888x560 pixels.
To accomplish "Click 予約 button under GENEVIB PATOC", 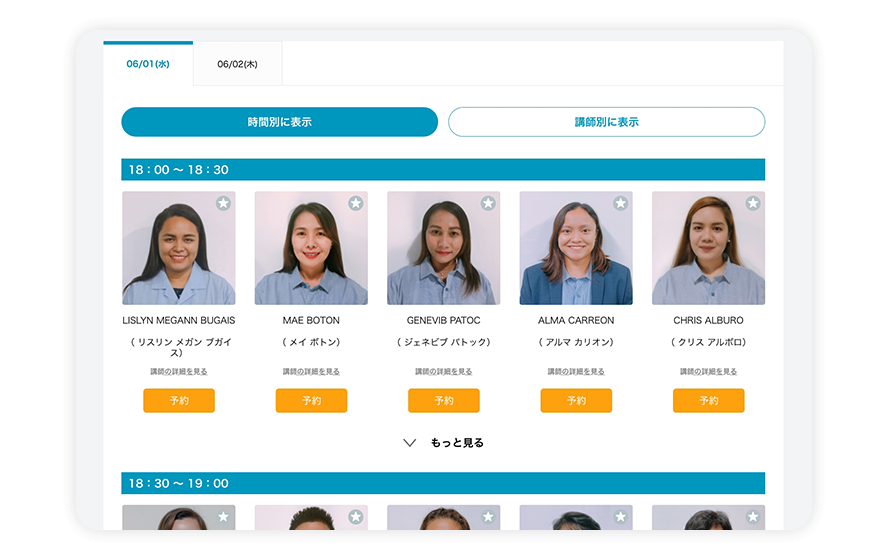I will (x=443, y=401).
